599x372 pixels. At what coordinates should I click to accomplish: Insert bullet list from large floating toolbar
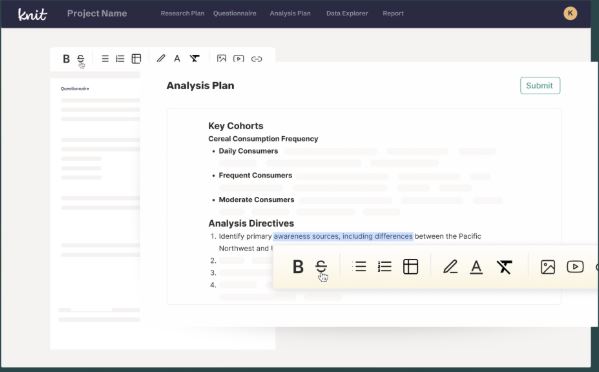click(x=359, y=267)
